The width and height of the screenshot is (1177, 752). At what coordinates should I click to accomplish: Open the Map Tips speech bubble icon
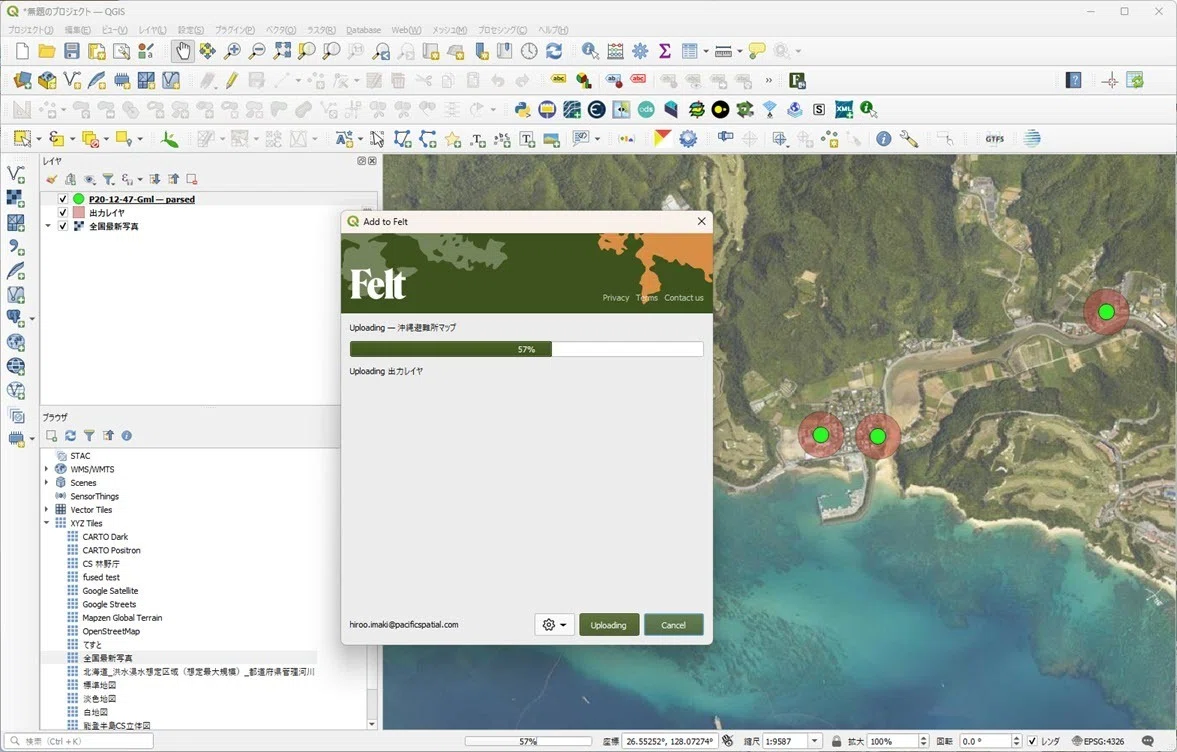[757, 51]
